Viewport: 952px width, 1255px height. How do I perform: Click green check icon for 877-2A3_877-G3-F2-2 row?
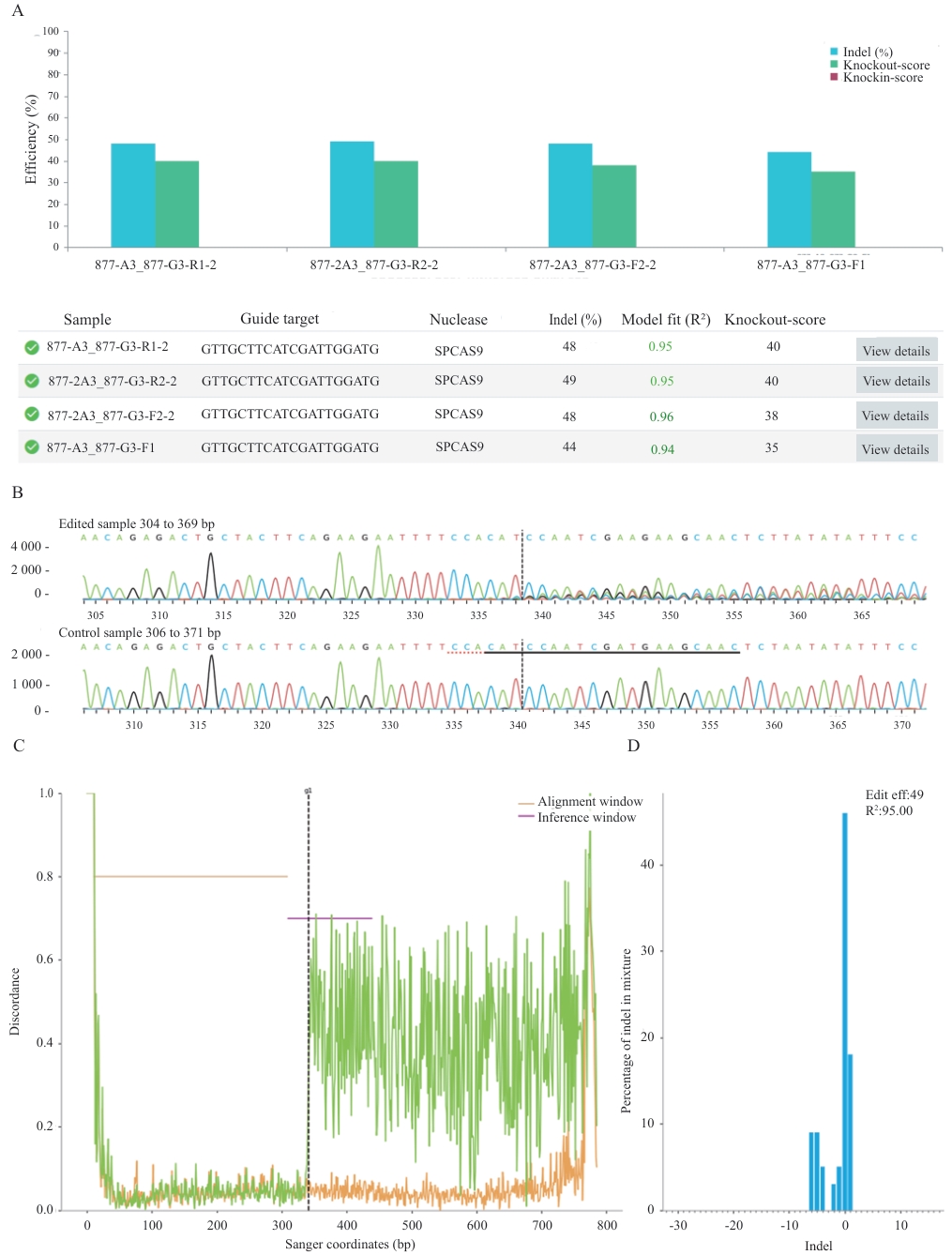pyautogui.click(x=32, y=415)
